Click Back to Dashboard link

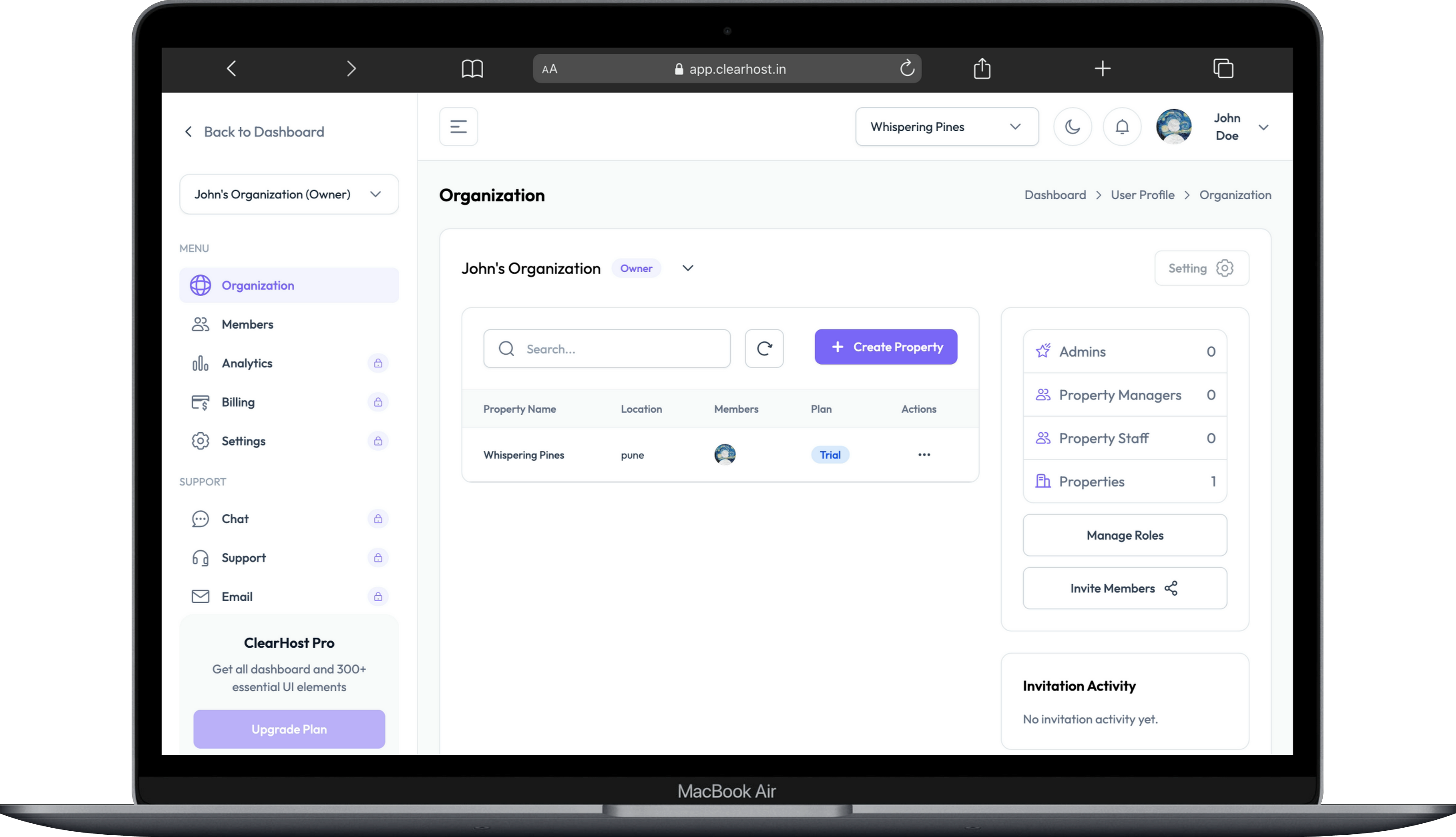tap(254, 132)
